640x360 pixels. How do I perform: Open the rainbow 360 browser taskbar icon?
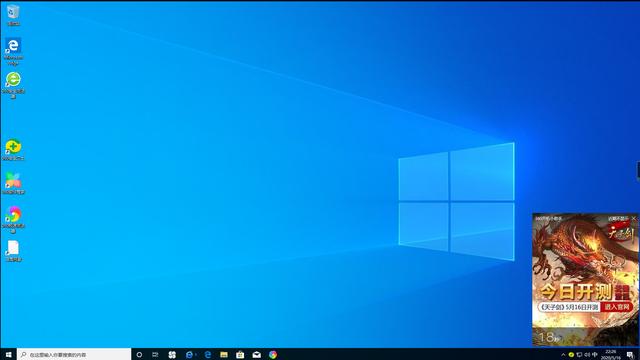pyautogui.click(x=273, y=355)
